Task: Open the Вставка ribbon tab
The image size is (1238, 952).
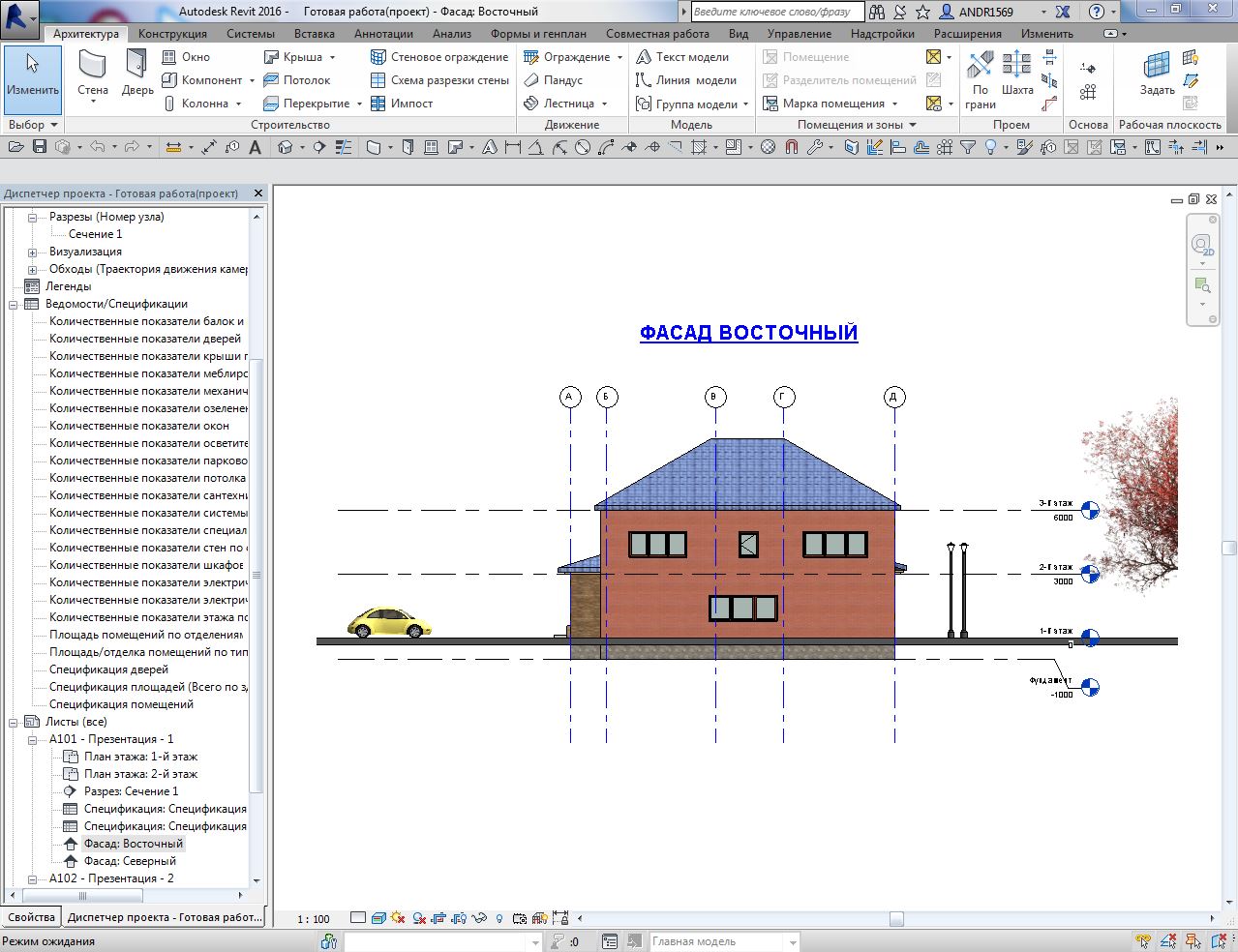Action: (314, 34)
